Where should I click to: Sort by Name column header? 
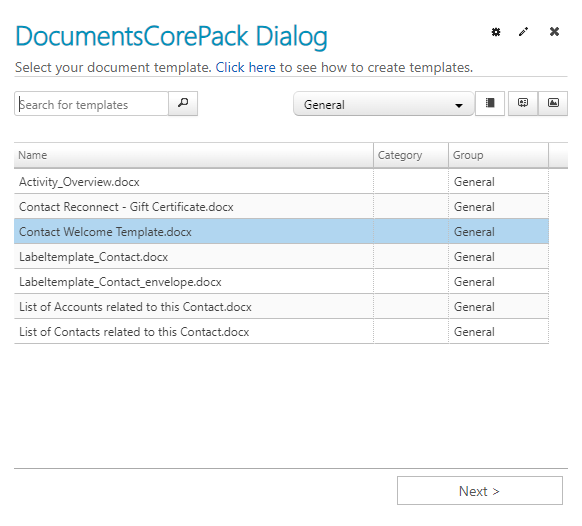click(194, 155)
